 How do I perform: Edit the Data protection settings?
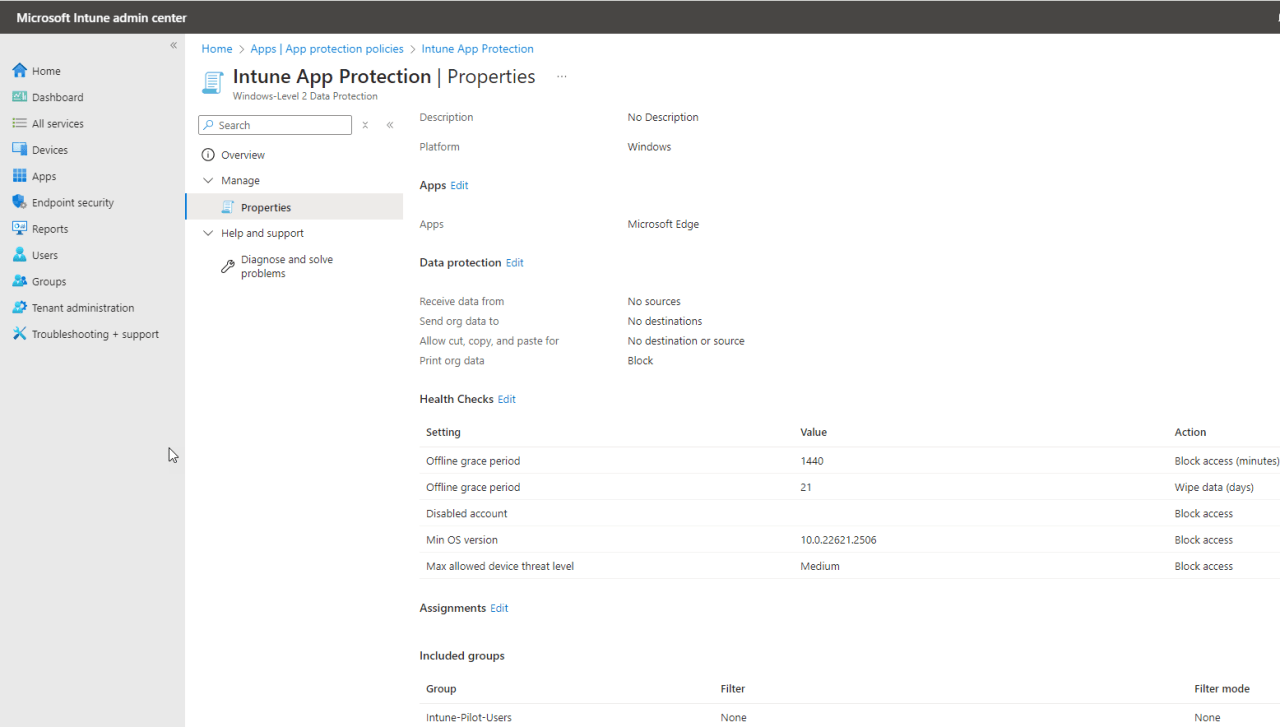tap(515, 262)
